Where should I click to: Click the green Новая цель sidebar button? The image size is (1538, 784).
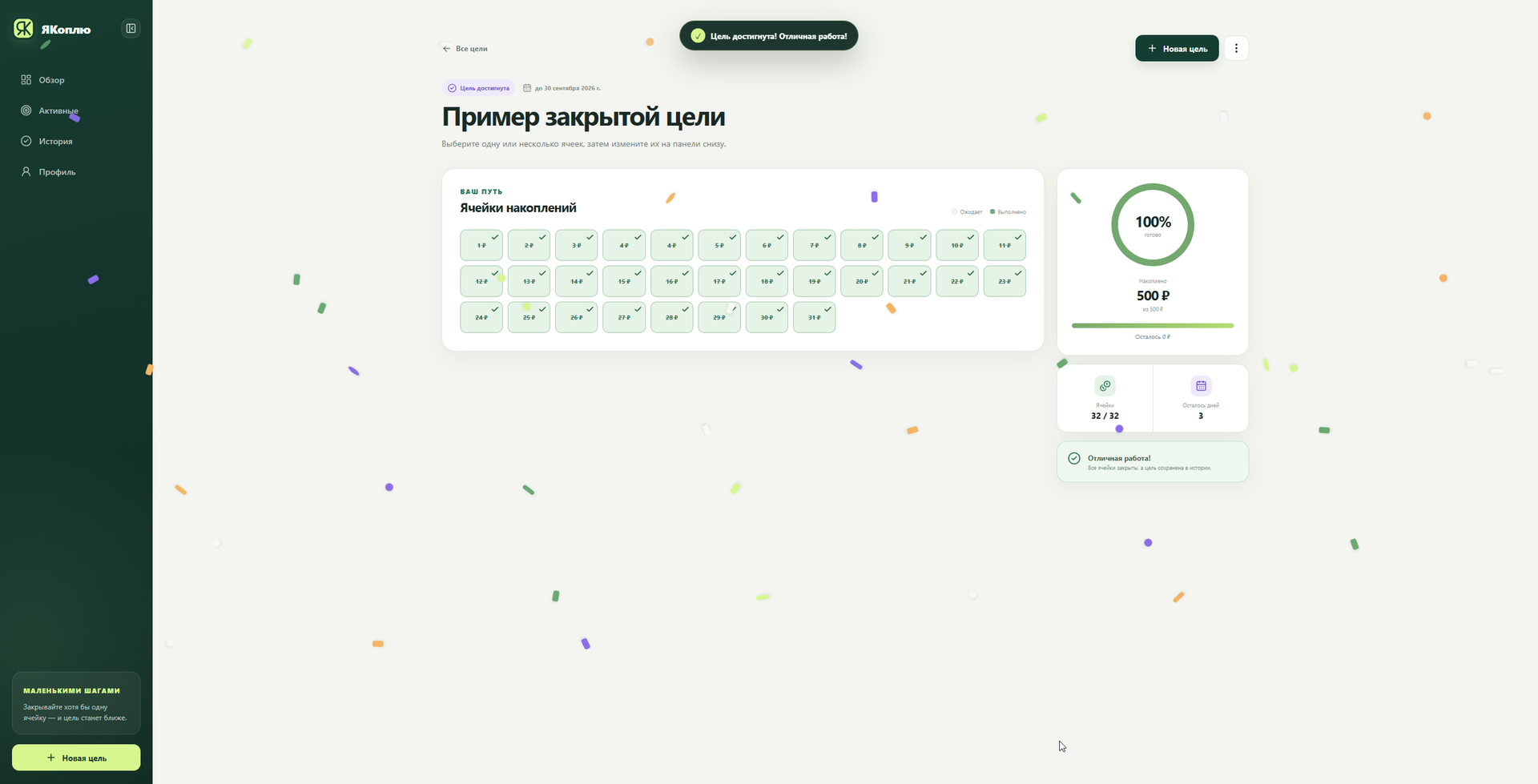(76, 758)
